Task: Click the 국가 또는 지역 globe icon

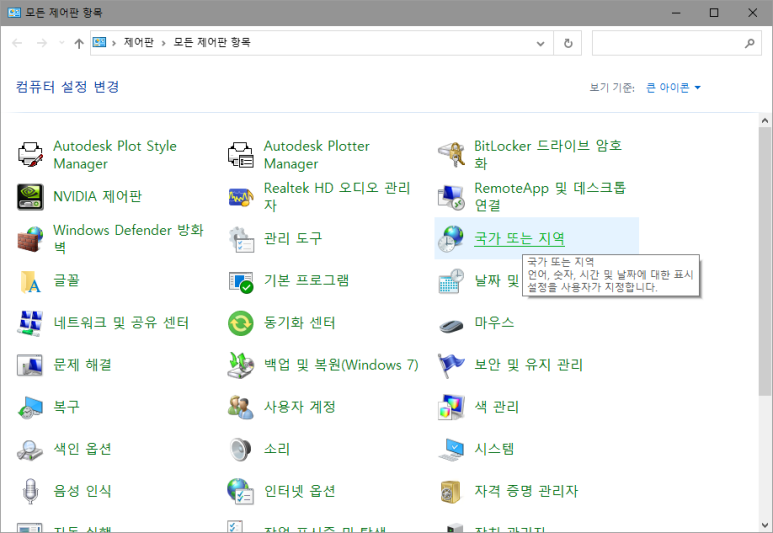Action: [451, 239]
